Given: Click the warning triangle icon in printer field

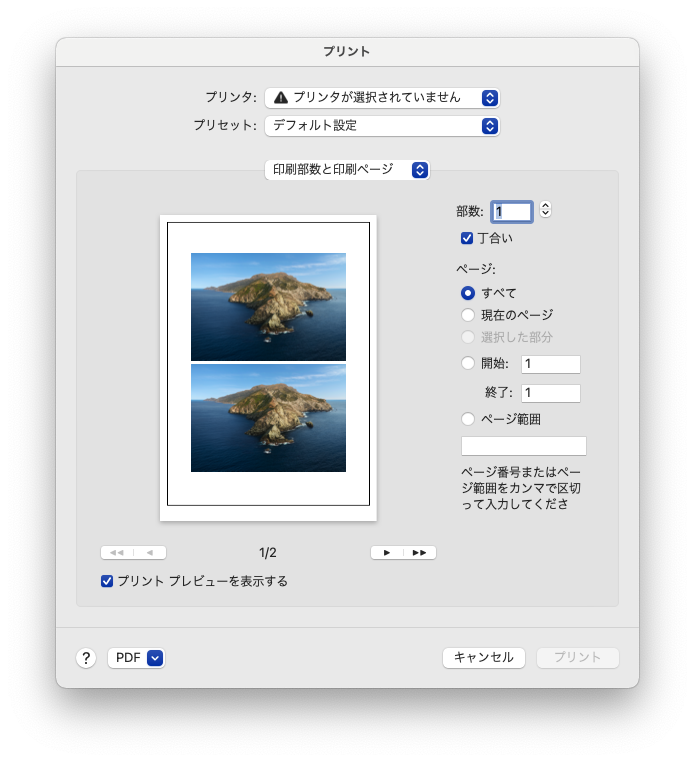Looking at the screenshot, I should pos(281,98).
